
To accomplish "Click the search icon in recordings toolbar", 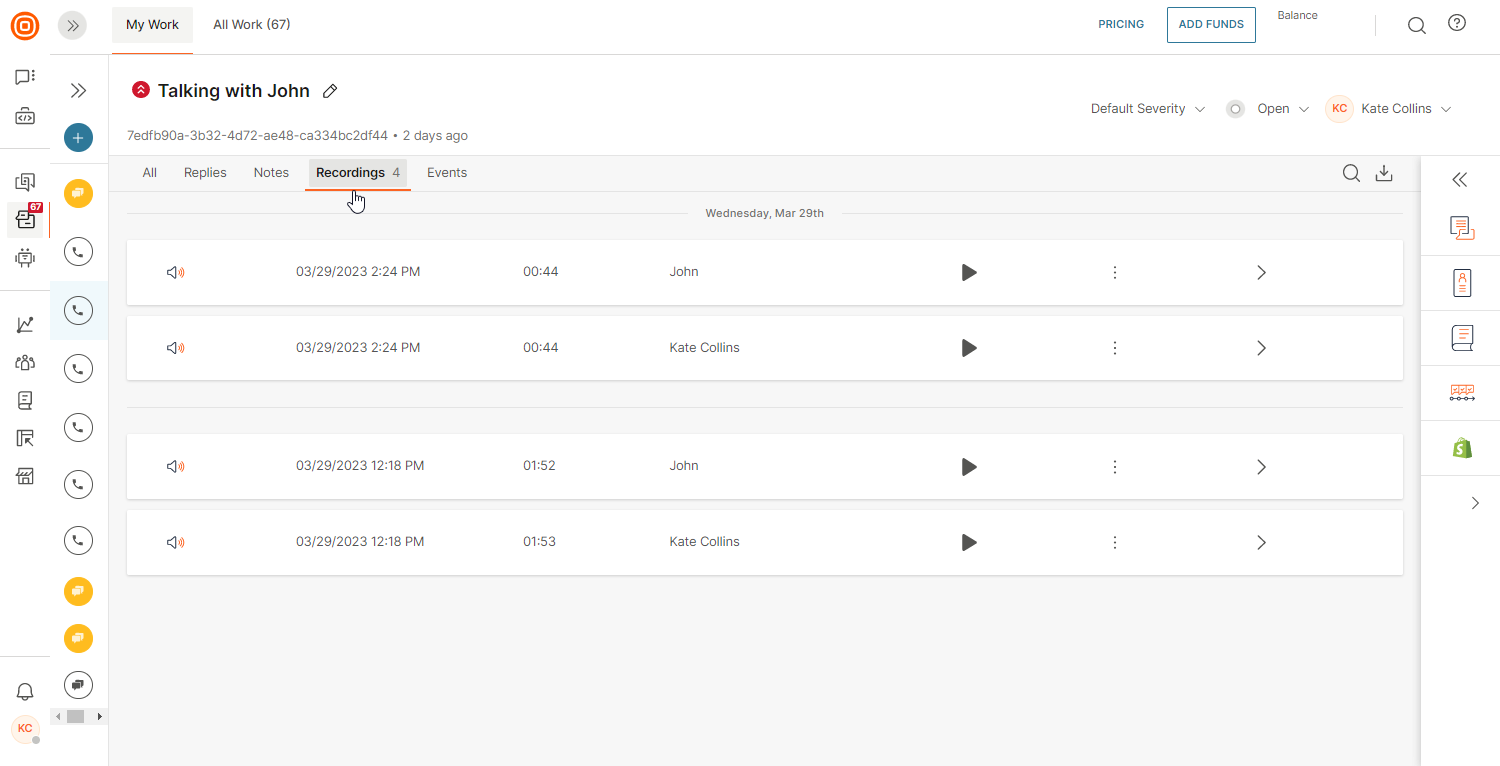I will [x=1351, y=173].
